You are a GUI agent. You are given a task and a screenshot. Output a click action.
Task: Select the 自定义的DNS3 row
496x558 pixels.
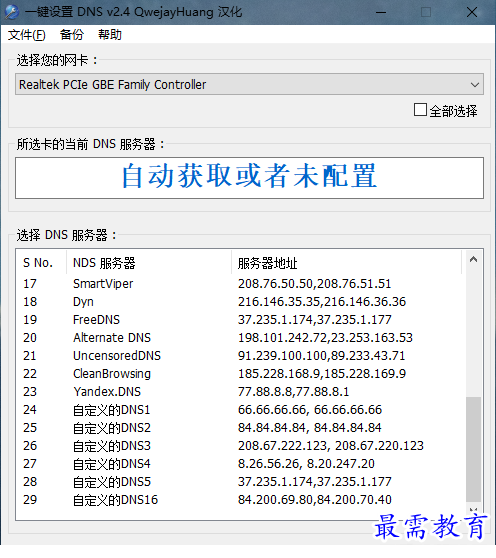coord(241,446)
